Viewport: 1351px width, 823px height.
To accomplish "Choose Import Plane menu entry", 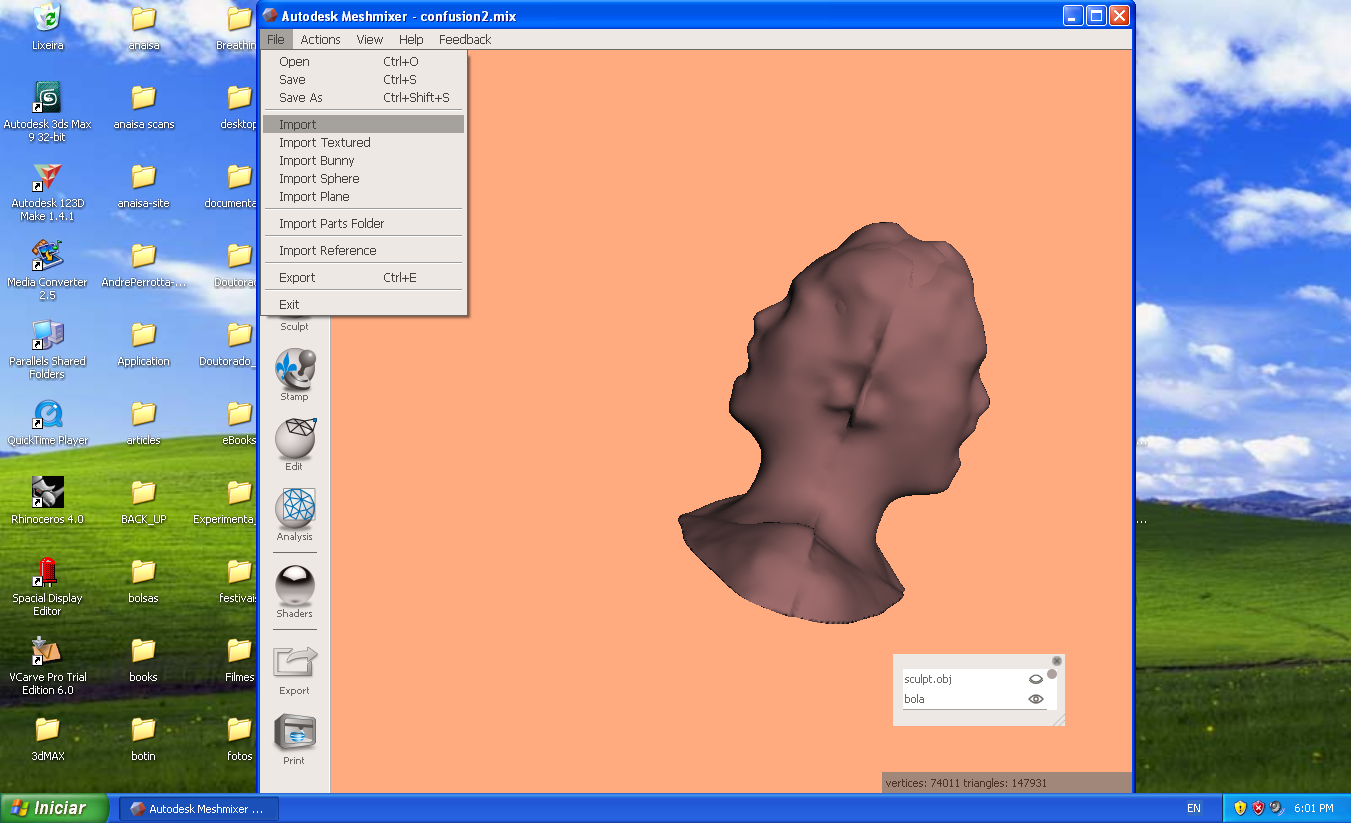I will click(x=364, y=197).
